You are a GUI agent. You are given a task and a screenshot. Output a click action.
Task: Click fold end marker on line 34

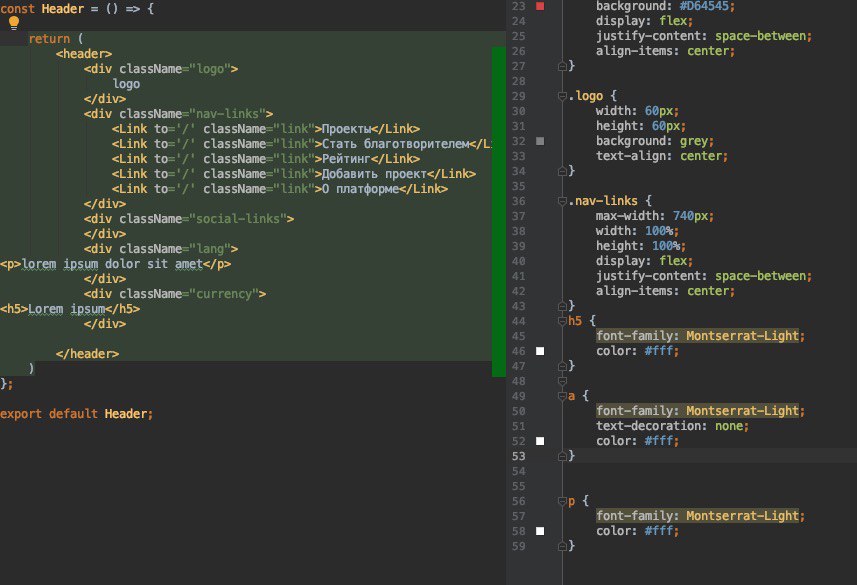(562, 171)
